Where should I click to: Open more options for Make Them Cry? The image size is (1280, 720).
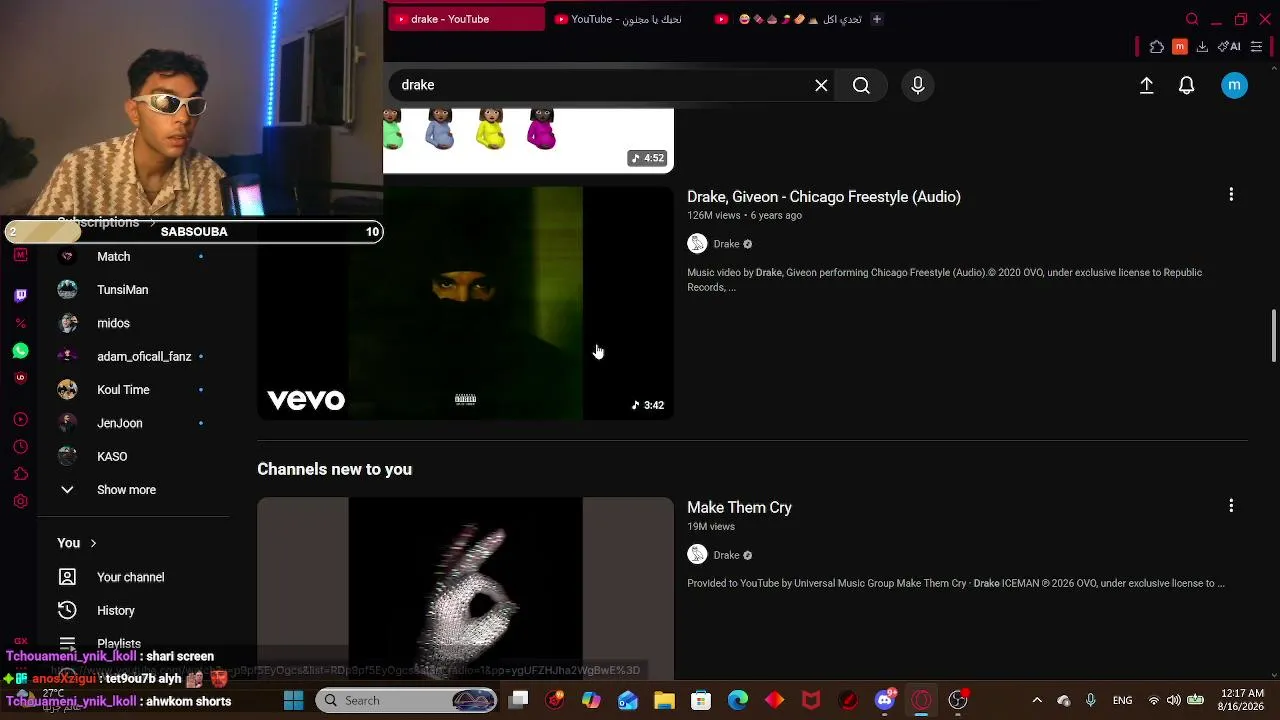pyautogui.click(x=1231, y=506)
